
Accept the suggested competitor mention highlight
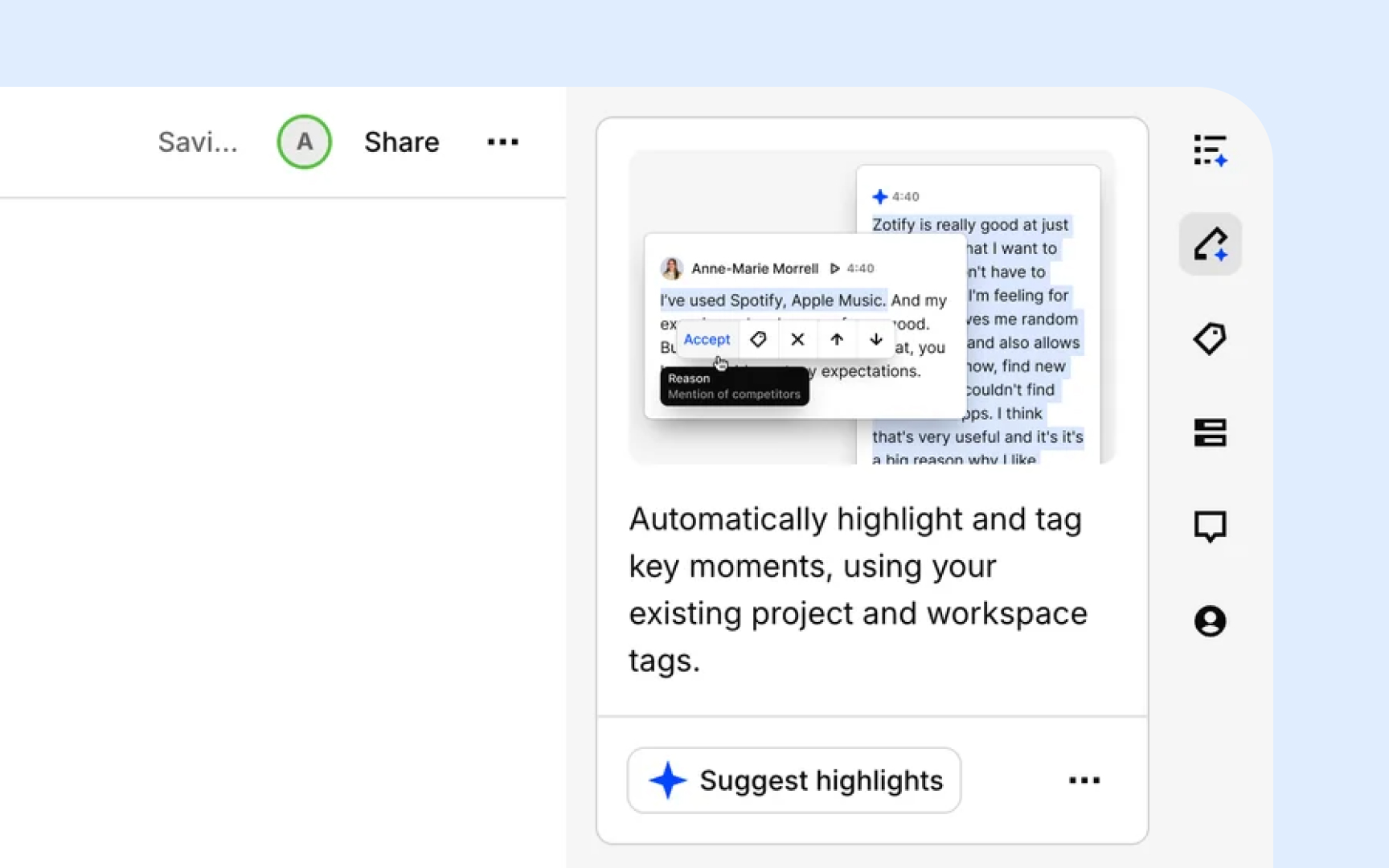point(707,339)
